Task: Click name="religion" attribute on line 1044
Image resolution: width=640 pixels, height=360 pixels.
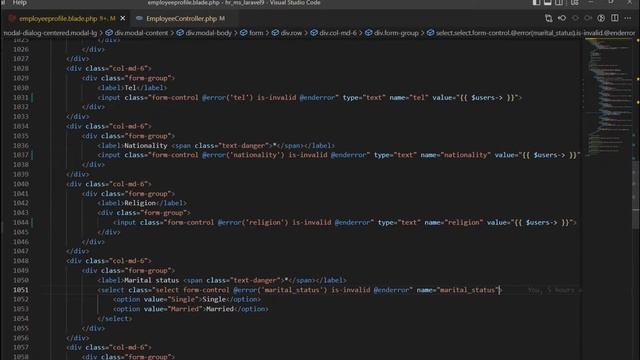Action: 453,222
